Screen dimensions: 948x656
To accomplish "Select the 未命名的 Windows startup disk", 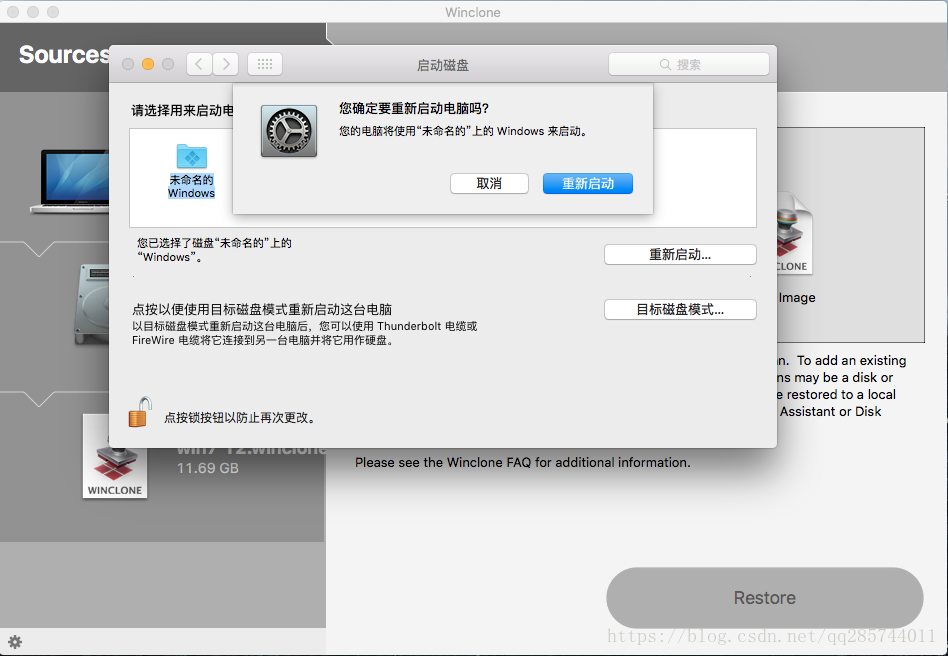I will [191, 171].
